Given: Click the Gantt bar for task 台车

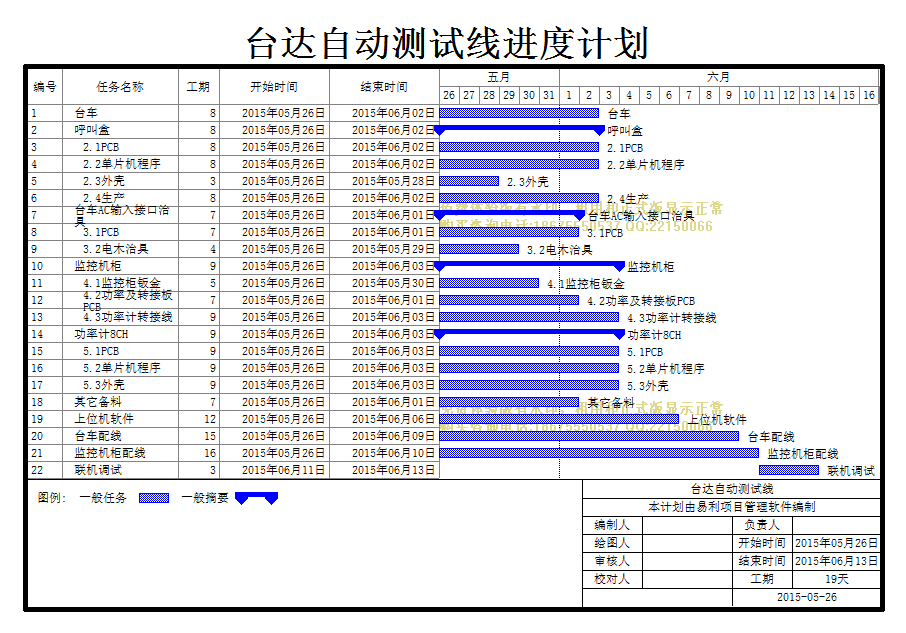Looking at the screenshot, I should pos(519,113).
